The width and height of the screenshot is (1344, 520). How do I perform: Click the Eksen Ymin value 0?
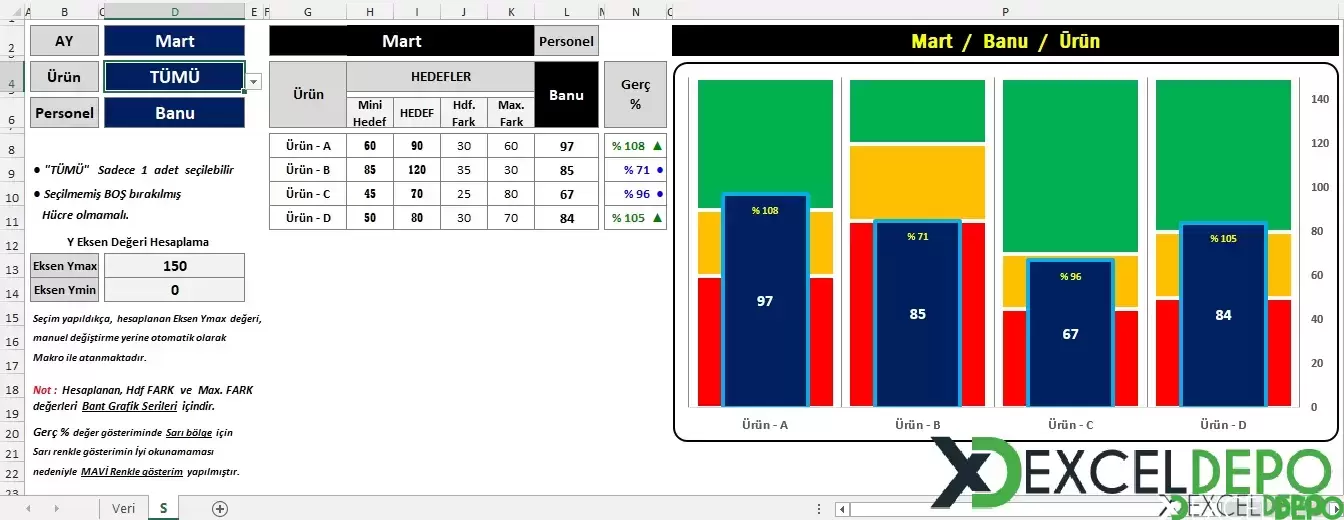[x=174, y=290]
